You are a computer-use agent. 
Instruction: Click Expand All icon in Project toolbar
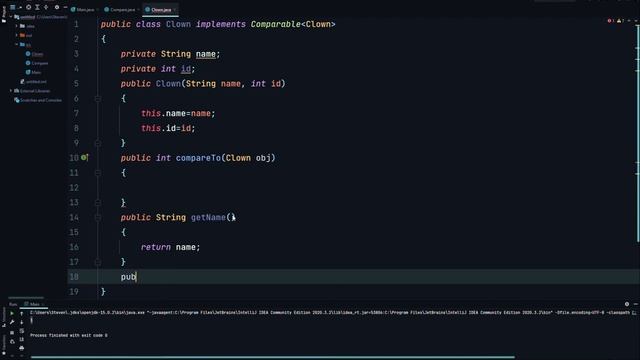(x=37, y=7)
